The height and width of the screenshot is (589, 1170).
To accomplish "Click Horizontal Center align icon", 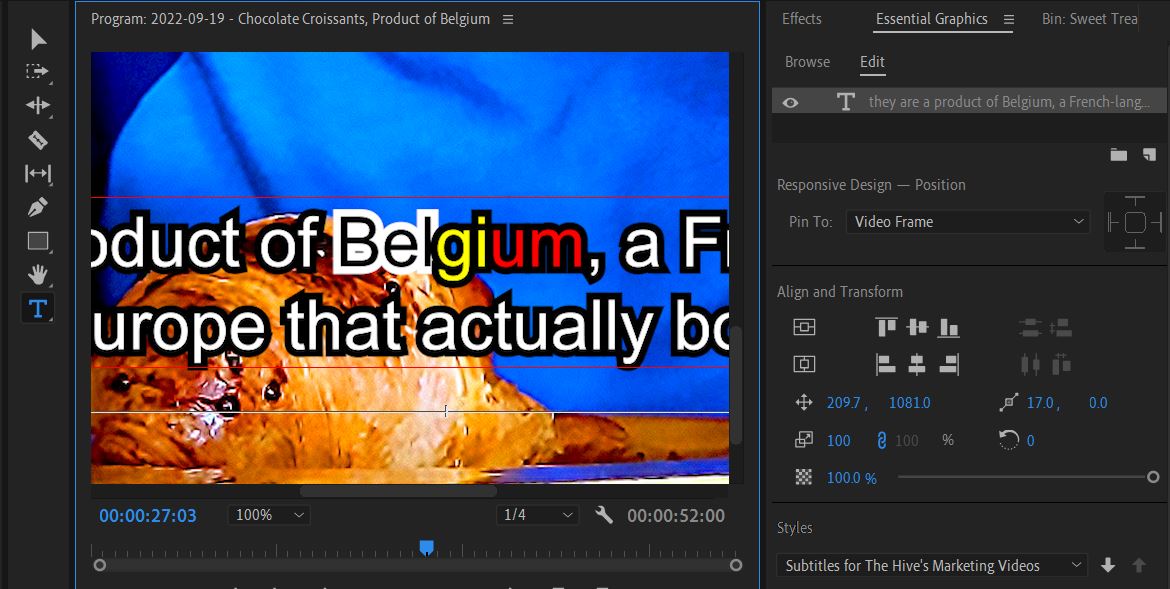I will click(804, 364).
